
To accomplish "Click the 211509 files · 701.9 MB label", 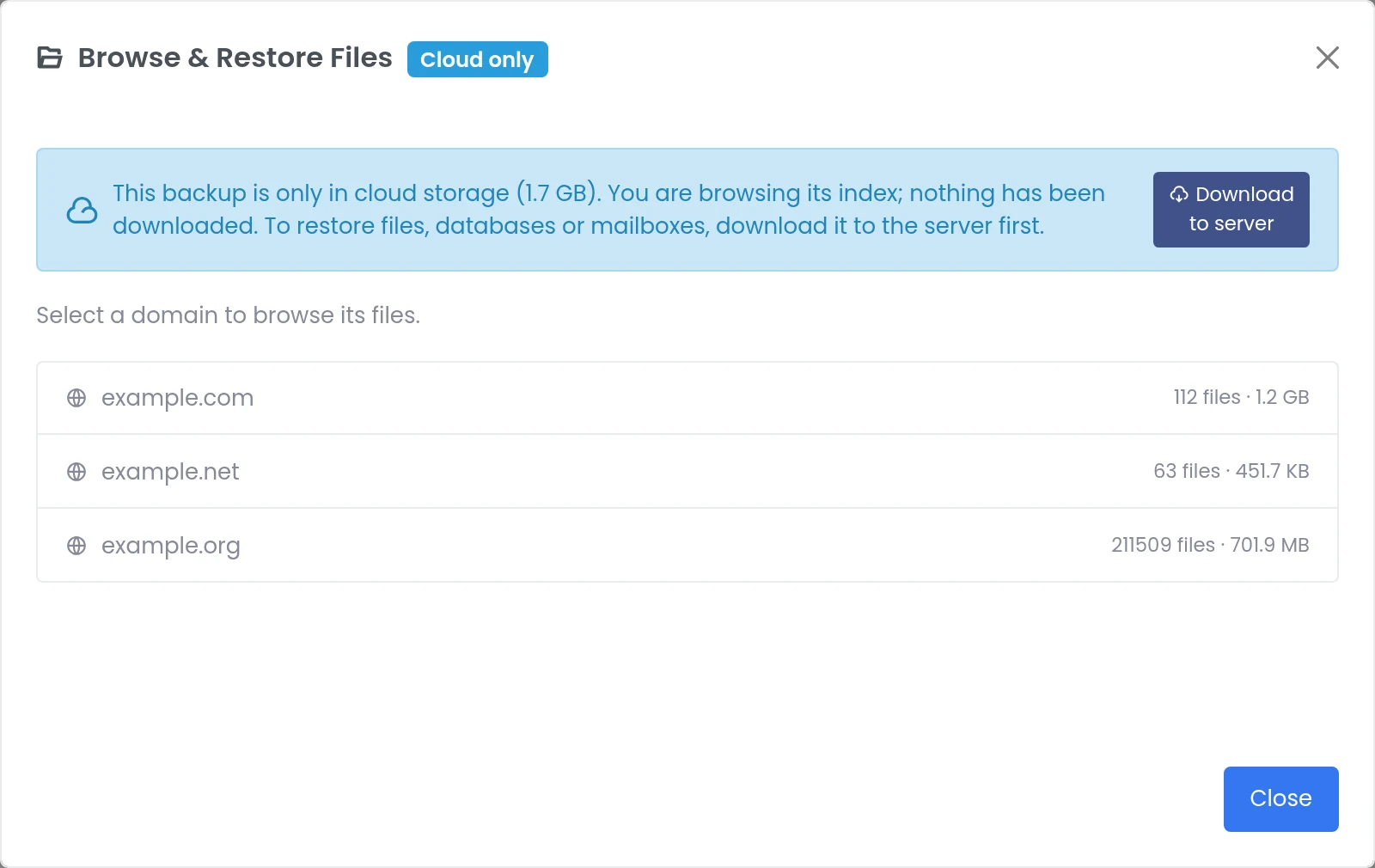I will pos(1210,545).
